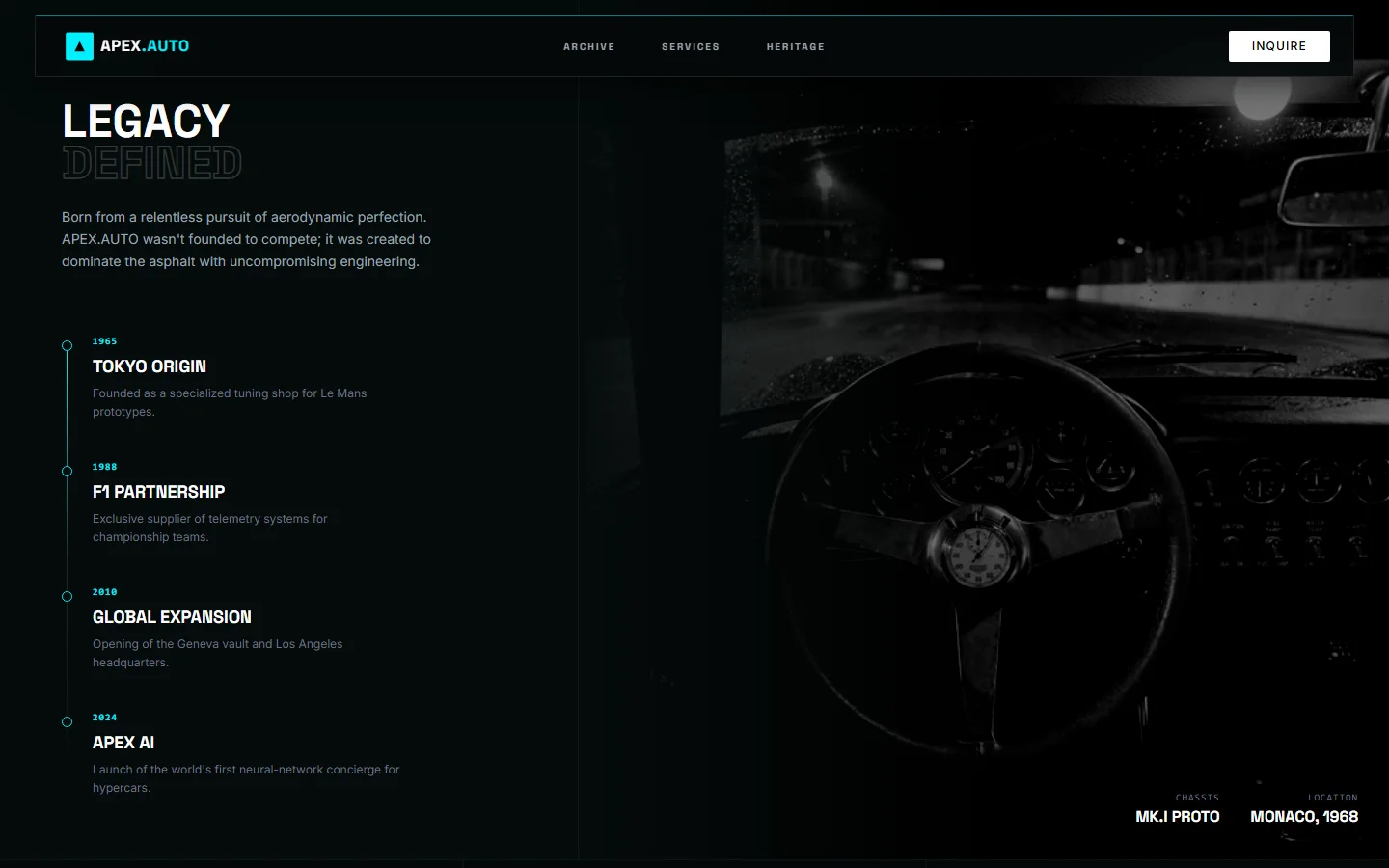Select the 2024 timeline circle marker

pyautogui.click(x=68, y=722)
